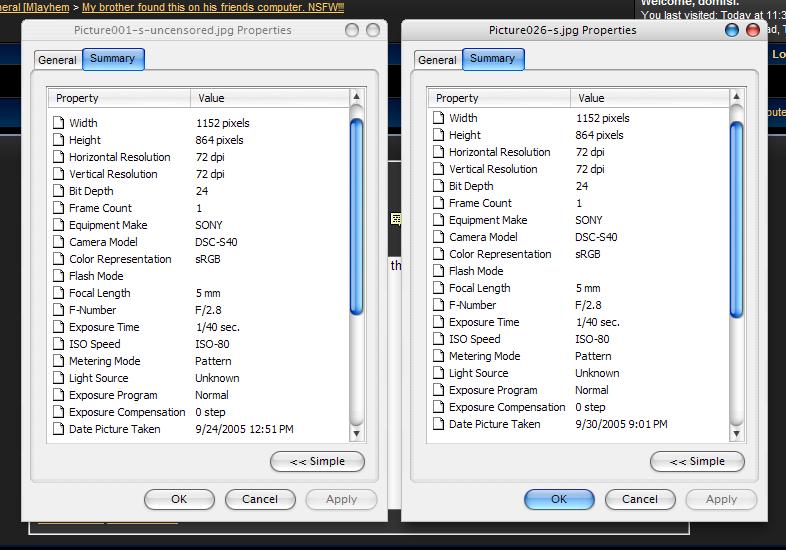Click Metering Mode row icon in Picture001 window
Image resolution: width=786 pixels, height=550 pixels.
(59, 361)
